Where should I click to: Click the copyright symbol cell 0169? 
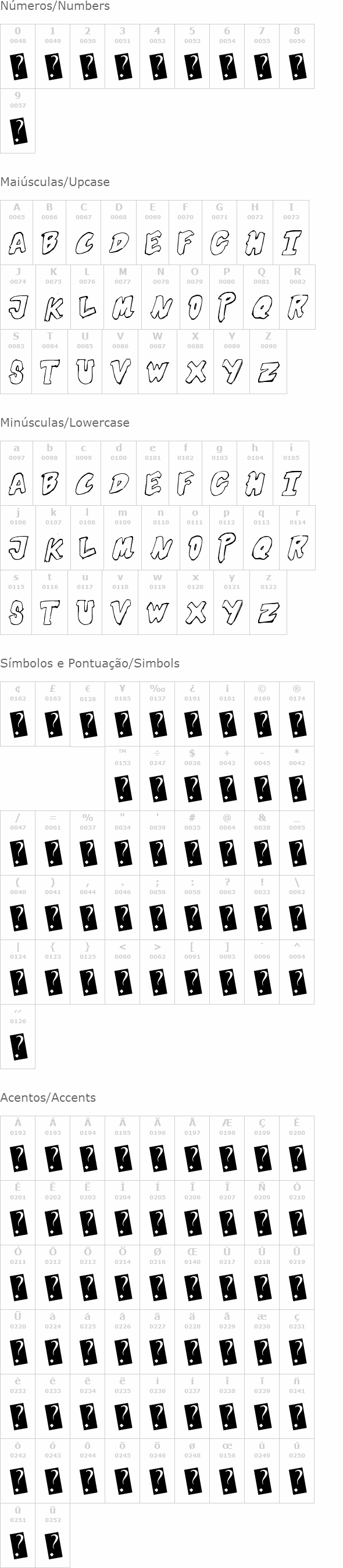click(262, 713)
